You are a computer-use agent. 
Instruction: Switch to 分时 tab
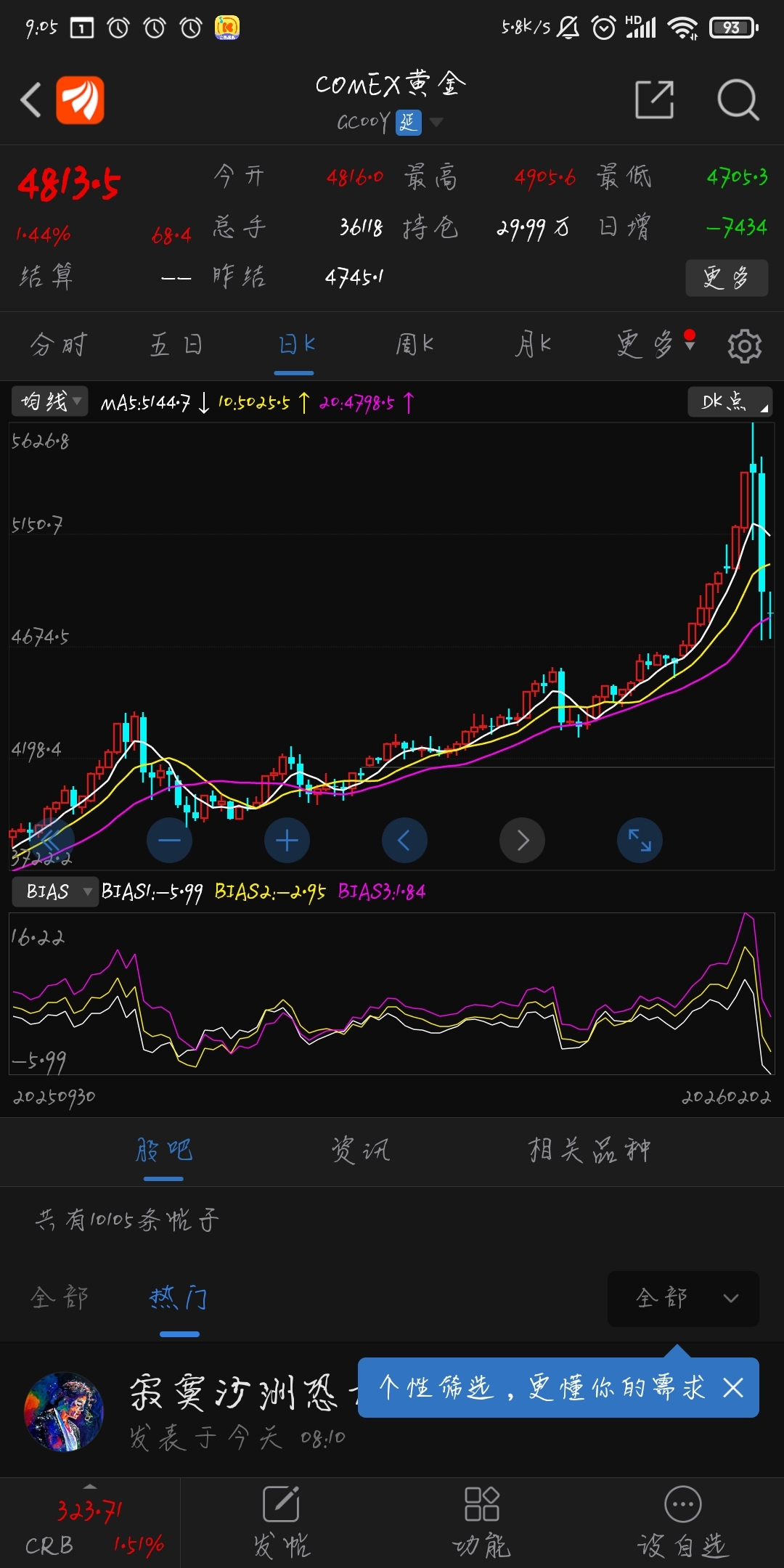[x=59, y=344]
